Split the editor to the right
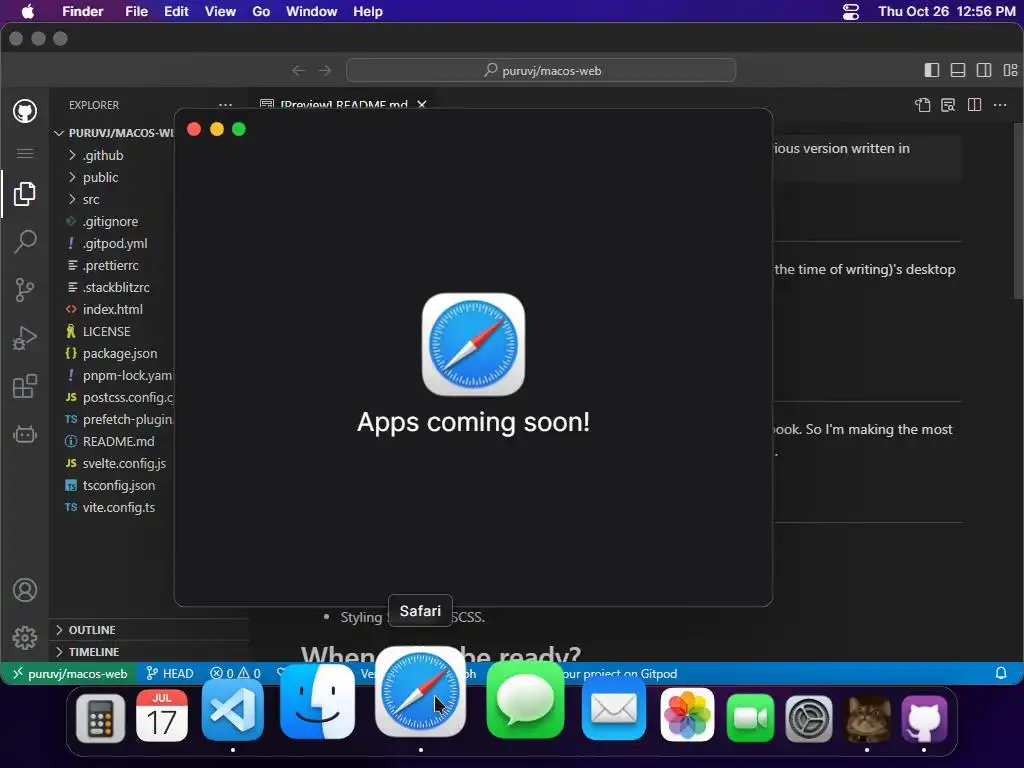1024x768 pixels. 974,105
